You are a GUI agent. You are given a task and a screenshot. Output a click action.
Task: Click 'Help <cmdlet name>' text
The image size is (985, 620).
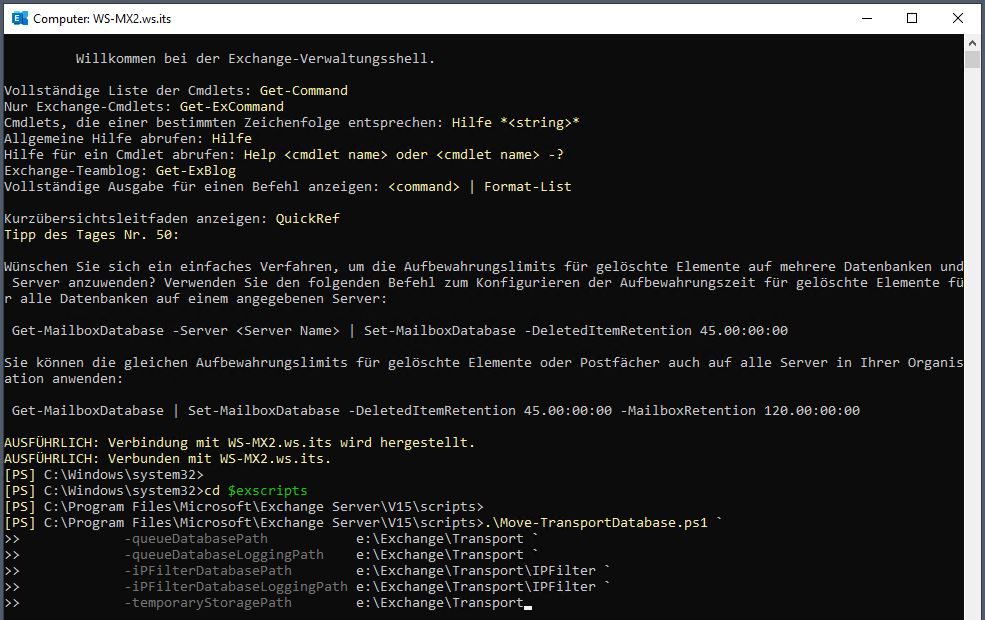(316, 155)
